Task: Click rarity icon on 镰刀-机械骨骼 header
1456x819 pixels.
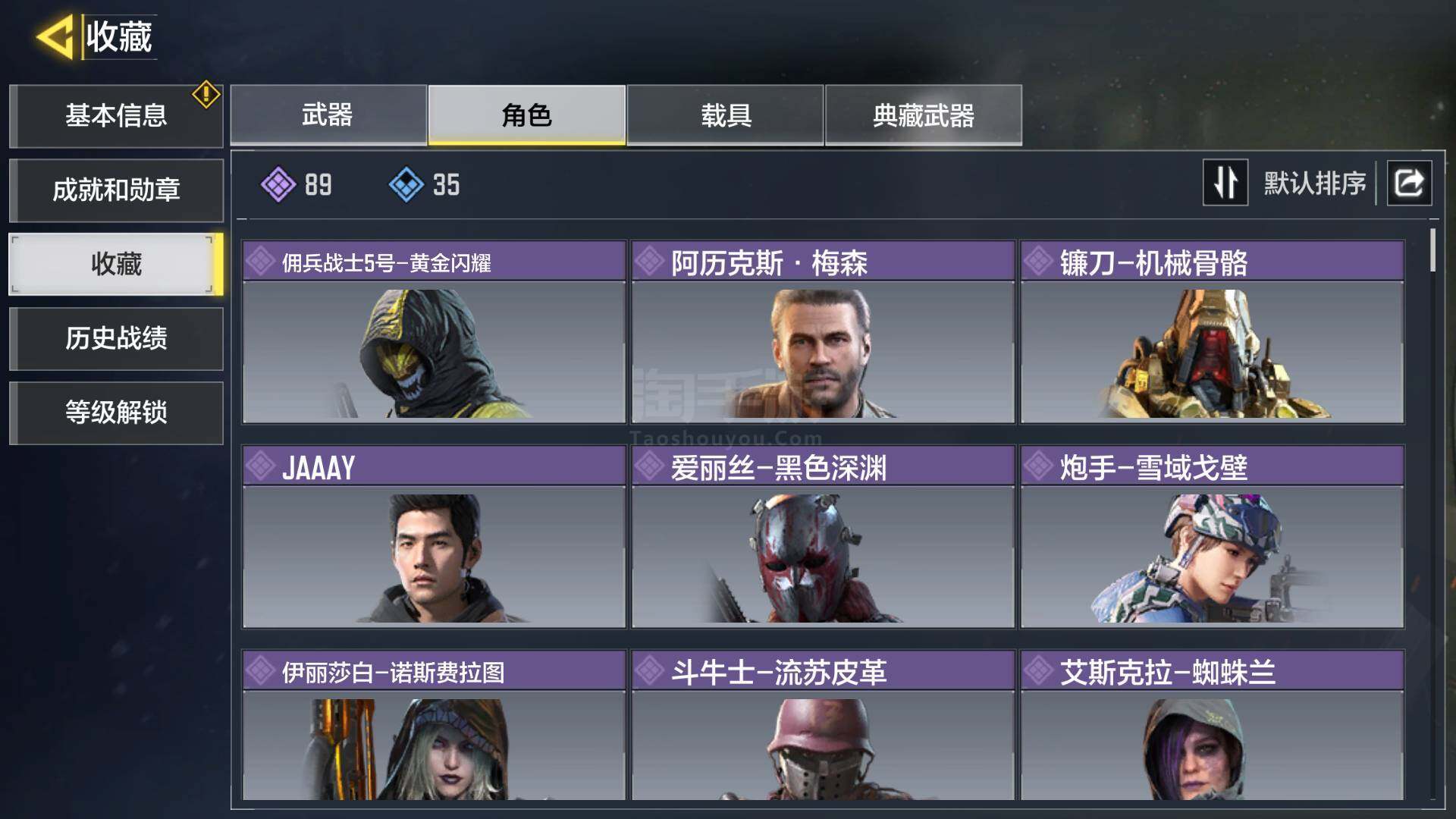Action: pyautogui.click(x=1038, y=262)
